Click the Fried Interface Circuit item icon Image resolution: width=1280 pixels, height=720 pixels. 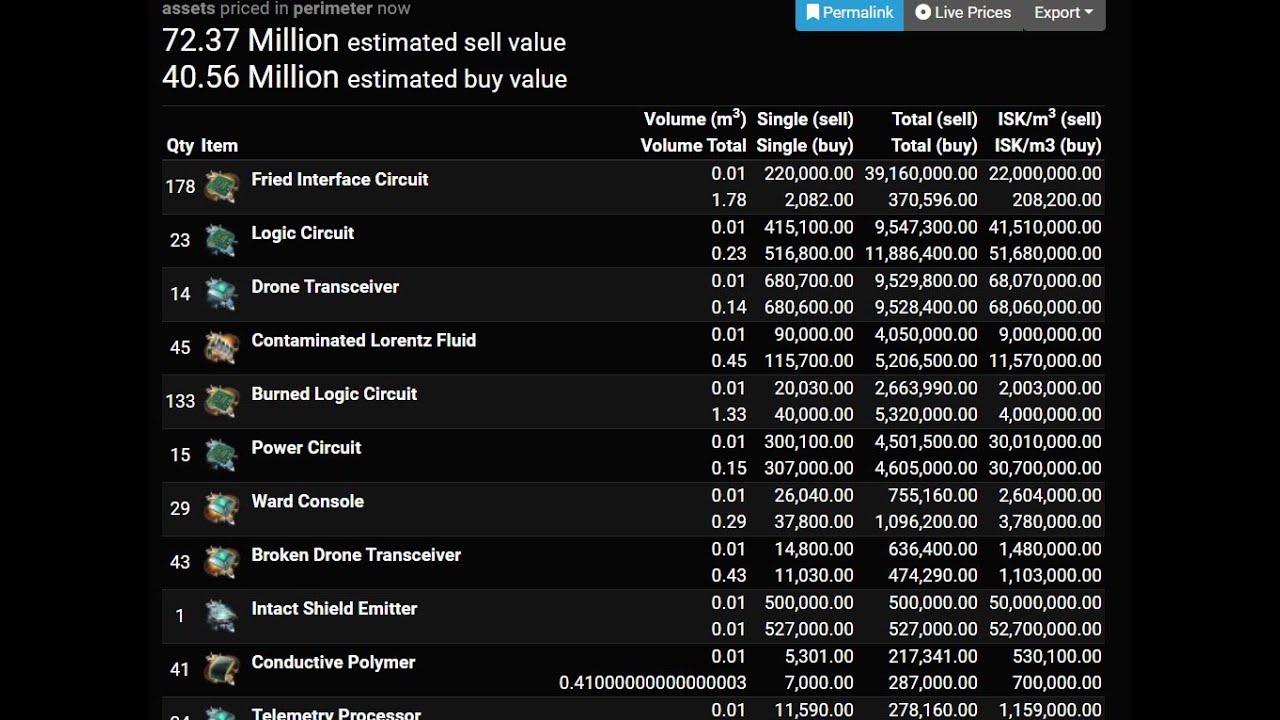[221, 187]
